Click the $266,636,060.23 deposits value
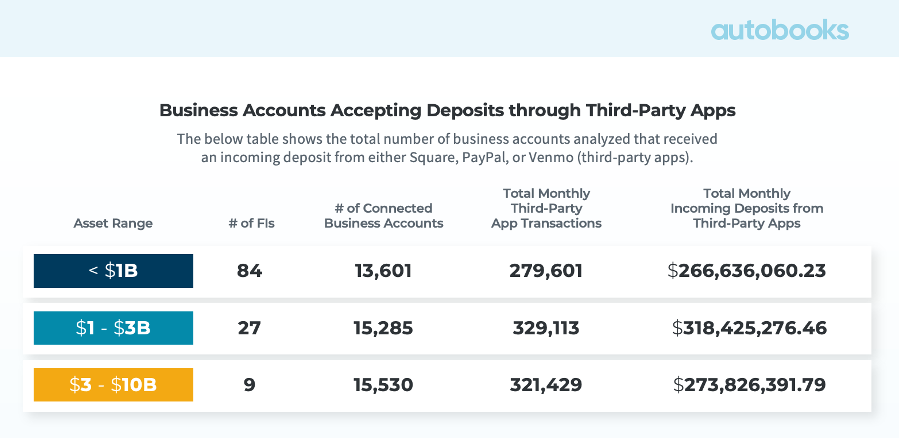This screenshot has height=438, width=900. coord(748,271)
